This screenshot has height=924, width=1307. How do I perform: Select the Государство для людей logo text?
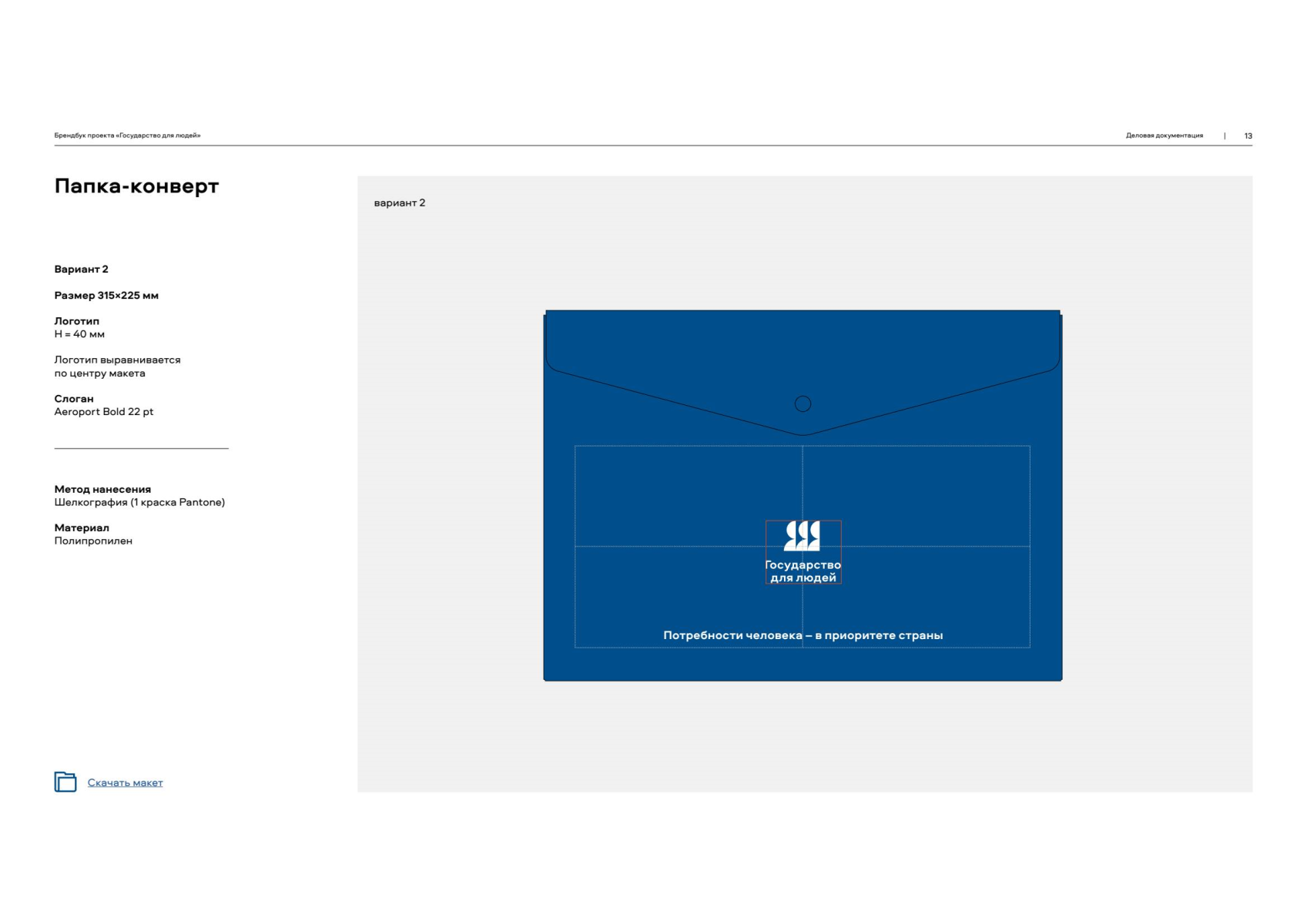pyautogui.click(x=803, y=571)
